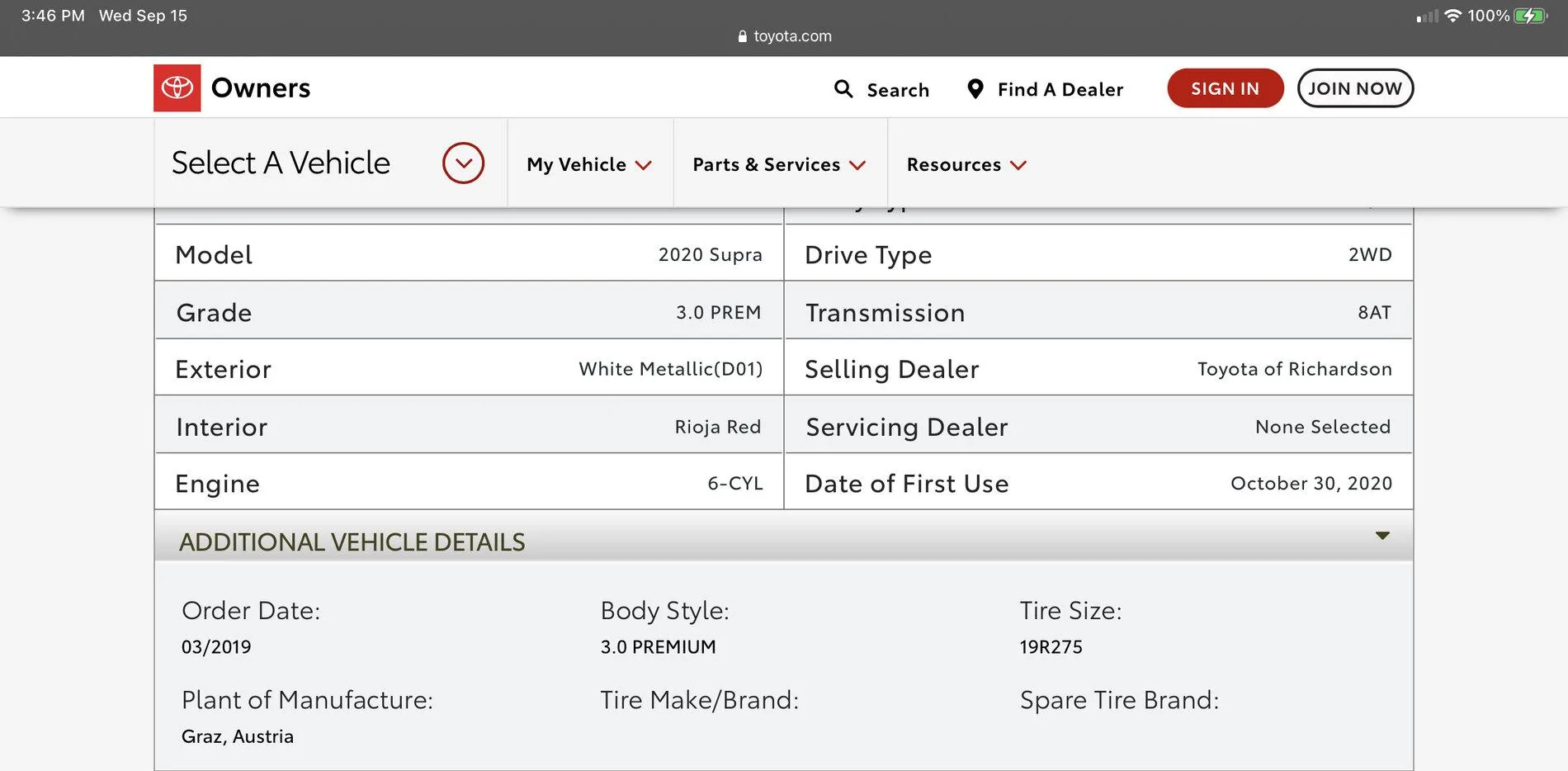Click the Toyota logo icon

tap(177, 88)
